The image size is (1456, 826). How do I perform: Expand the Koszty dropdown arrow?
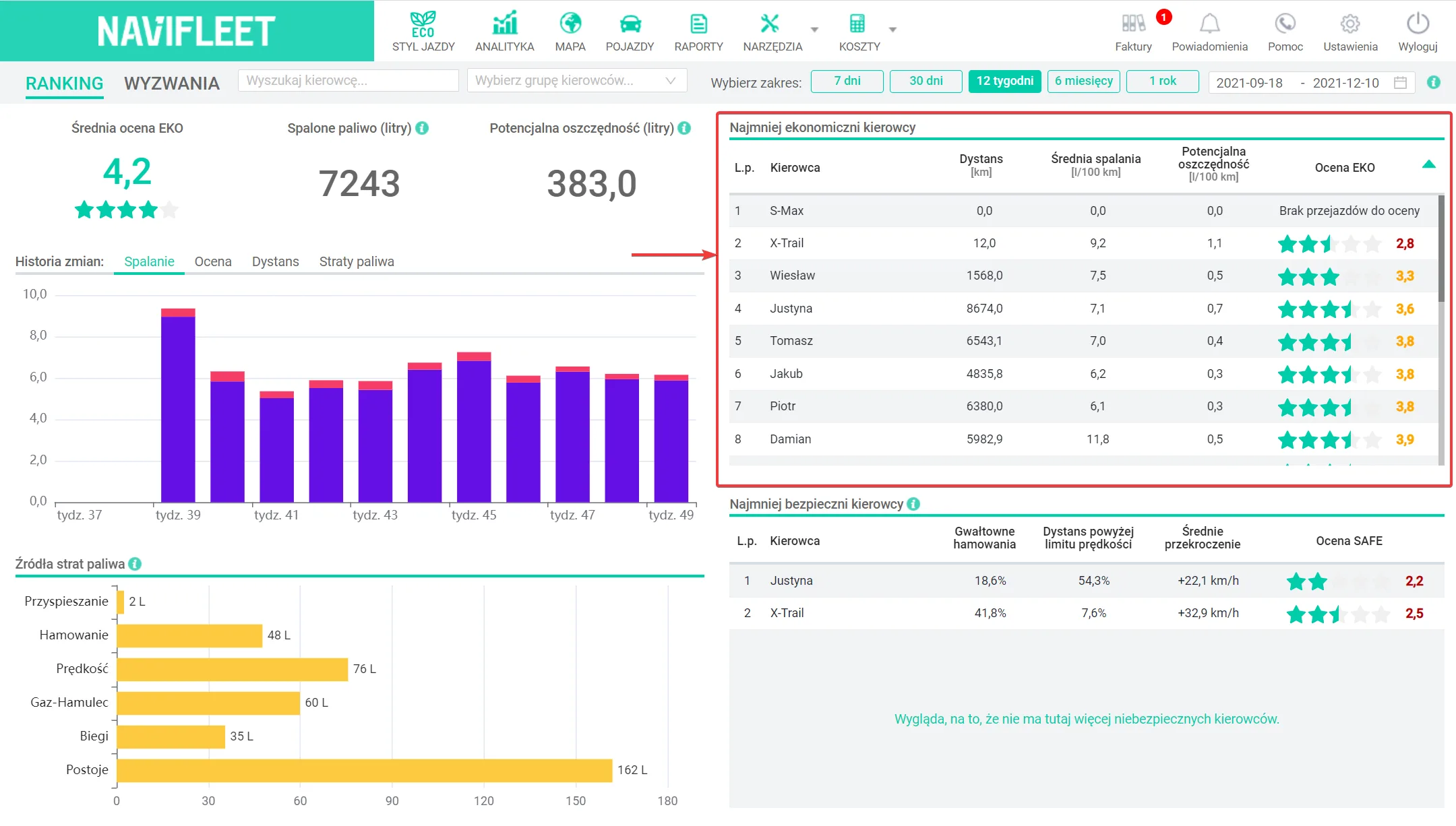[x=892, y=30]
